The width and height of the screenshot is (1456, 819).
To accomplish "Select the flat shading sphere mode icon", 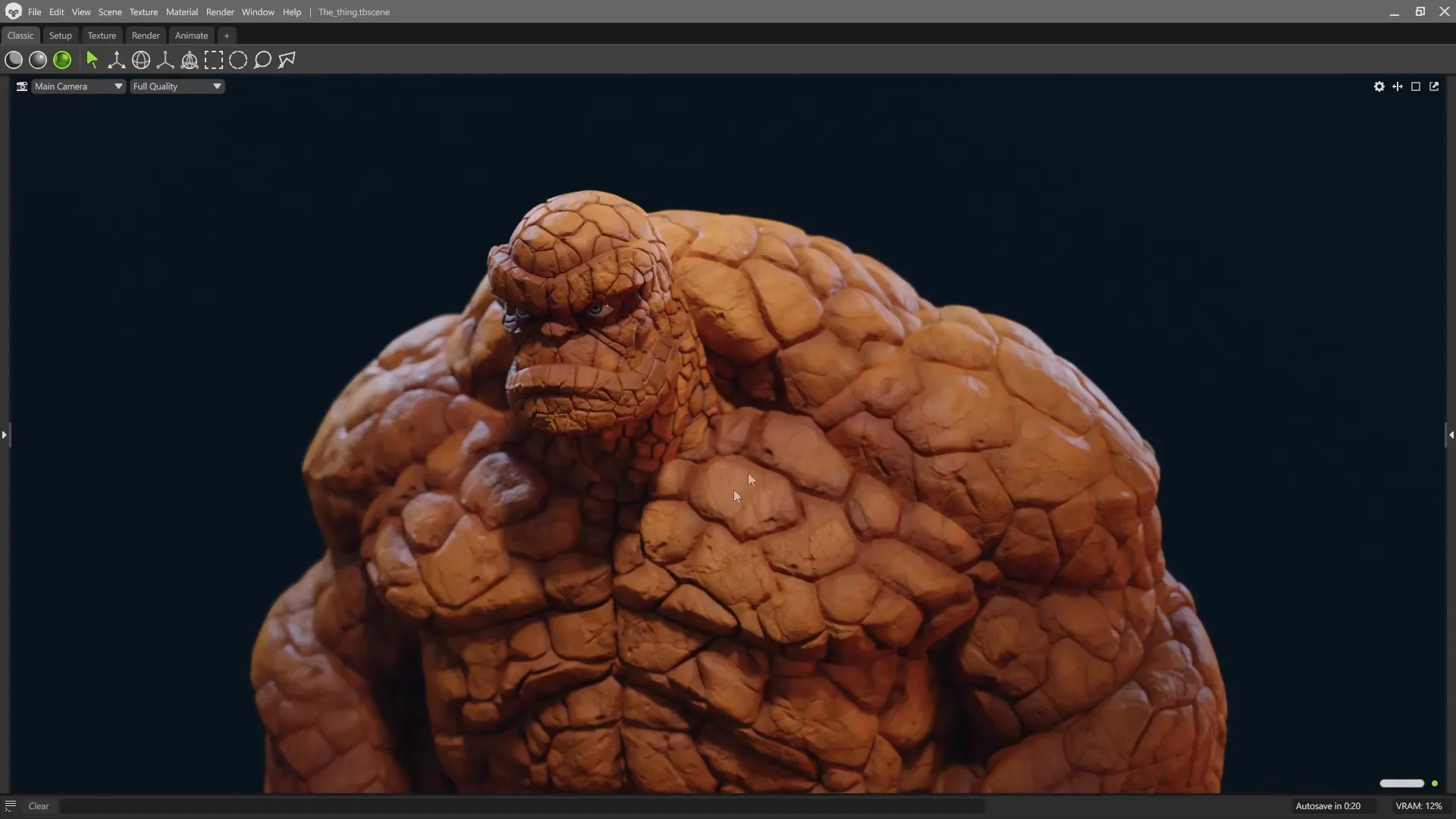I will click(x=14, y=60).
